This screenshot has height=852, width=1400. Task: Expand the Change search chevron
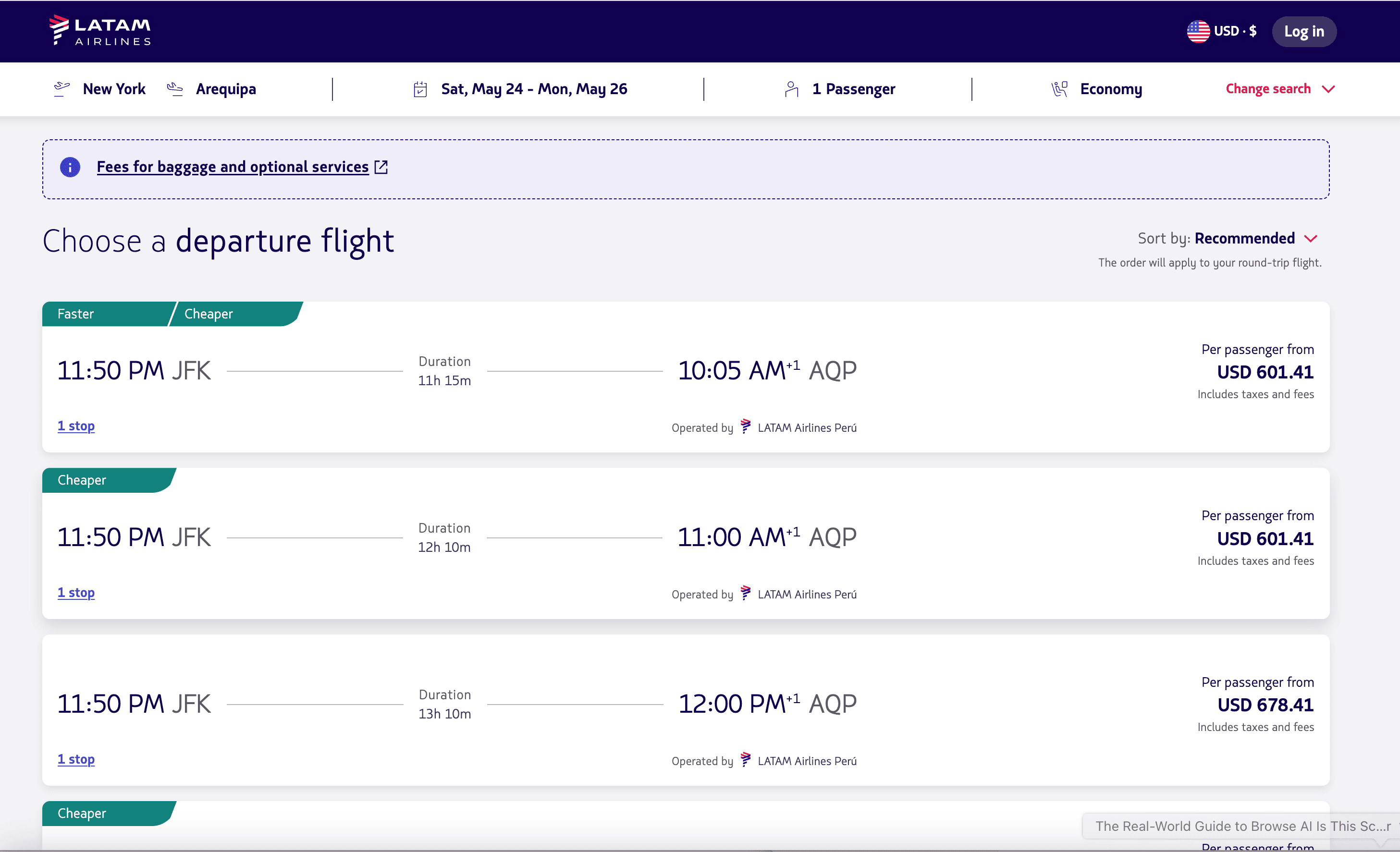1328,89
